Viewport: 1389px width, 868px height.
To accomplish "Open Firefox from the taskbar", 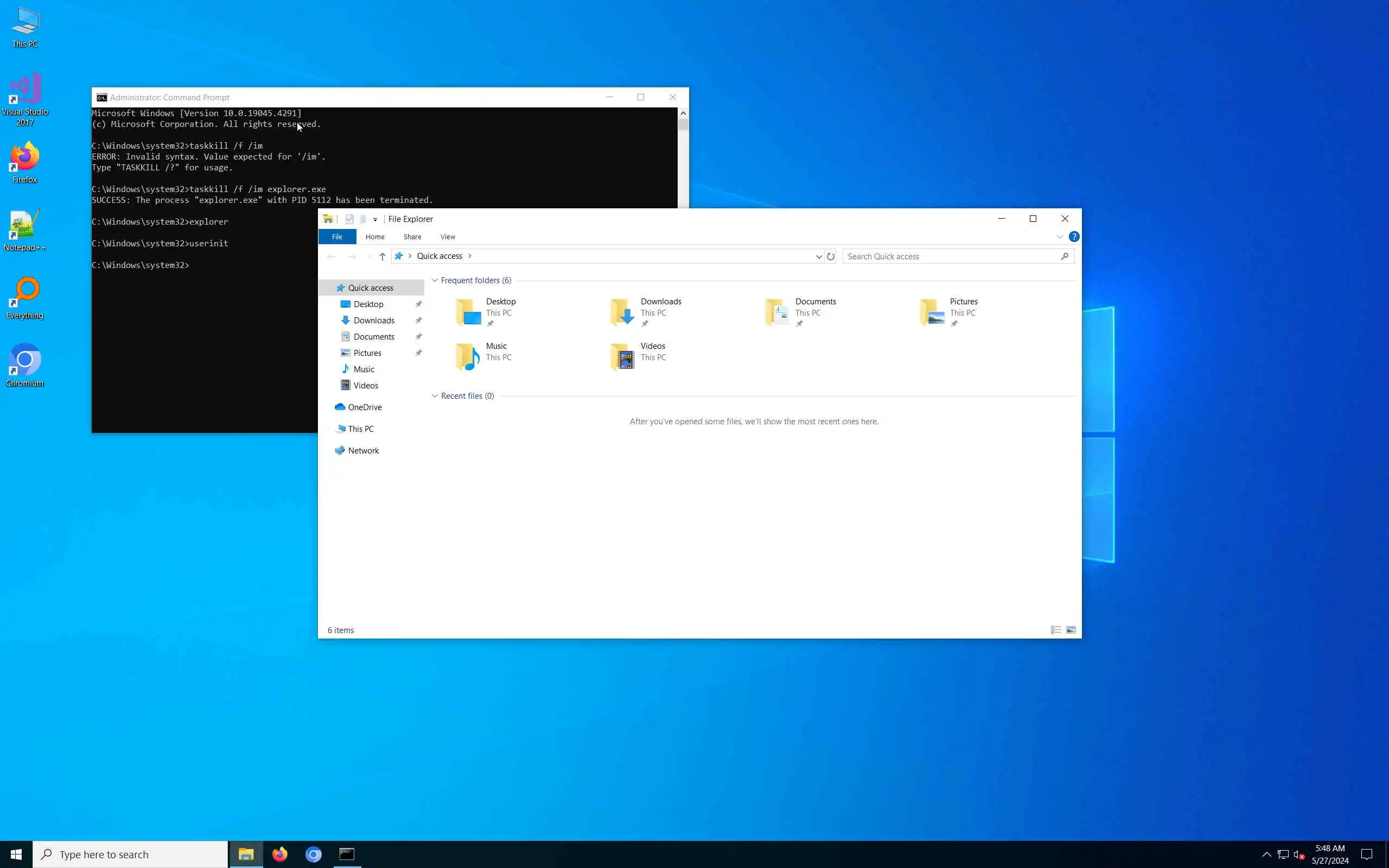I will [x=279, y=854].
